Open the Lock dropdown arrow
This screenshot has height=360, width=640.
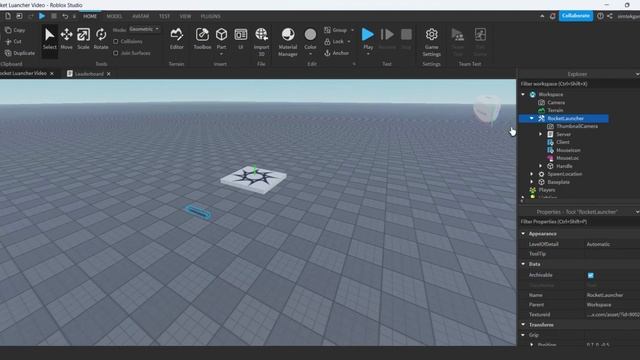click(349, 41)
